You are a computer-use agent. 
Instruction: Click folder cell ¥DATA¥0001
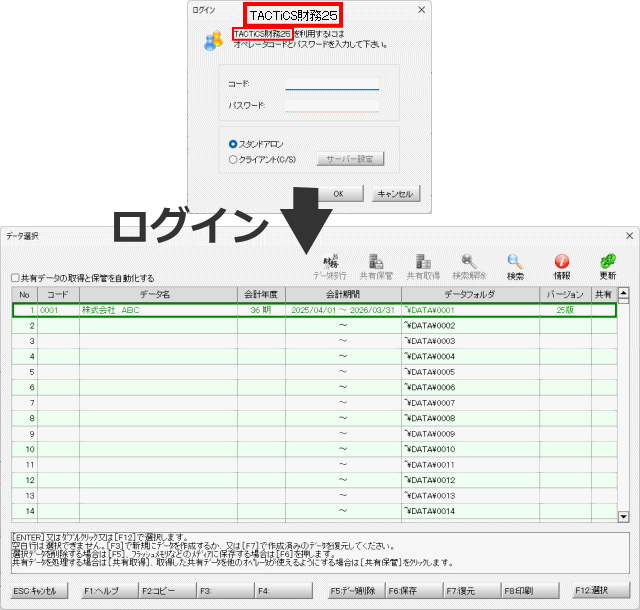point(470,310)
